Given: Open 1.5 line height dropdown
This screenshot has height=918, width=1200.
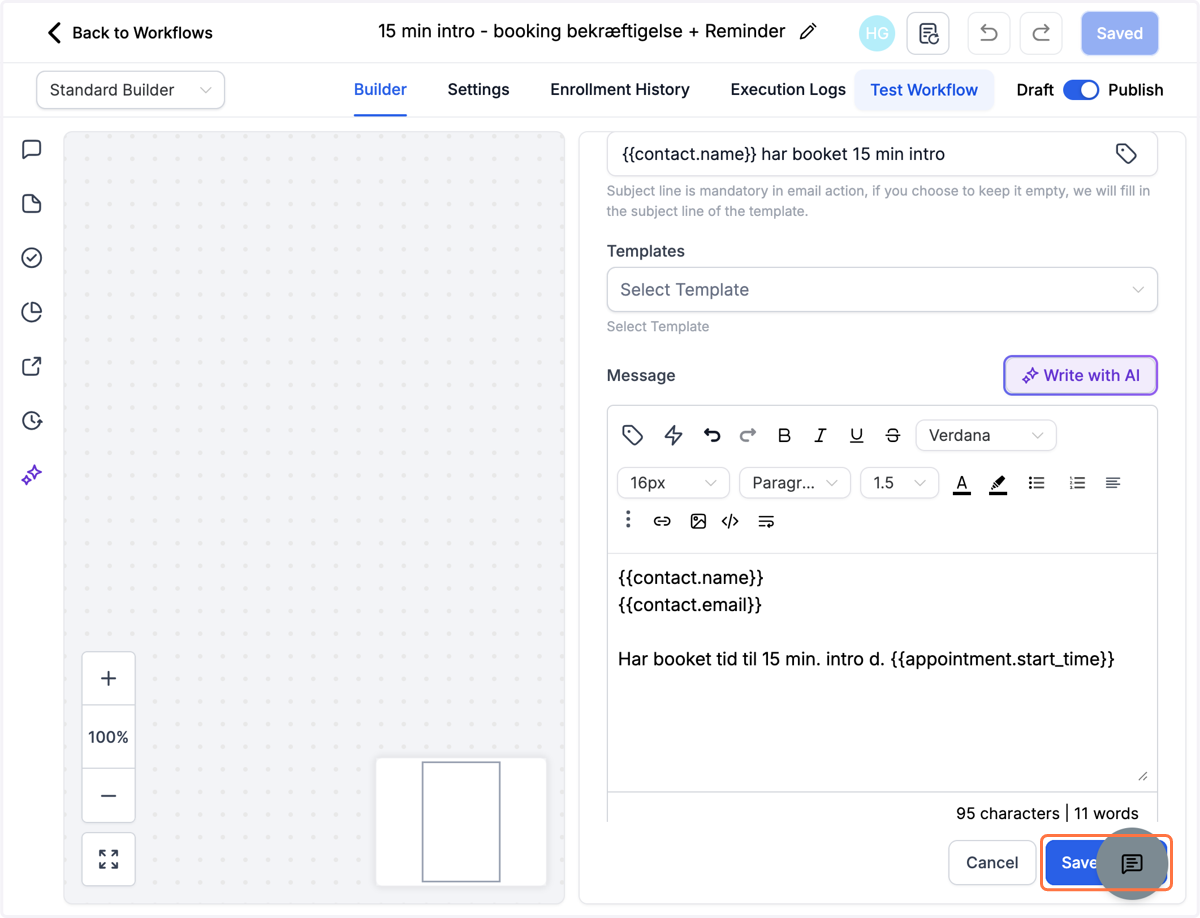Looking at the screenshot, I should click(899, 483).
